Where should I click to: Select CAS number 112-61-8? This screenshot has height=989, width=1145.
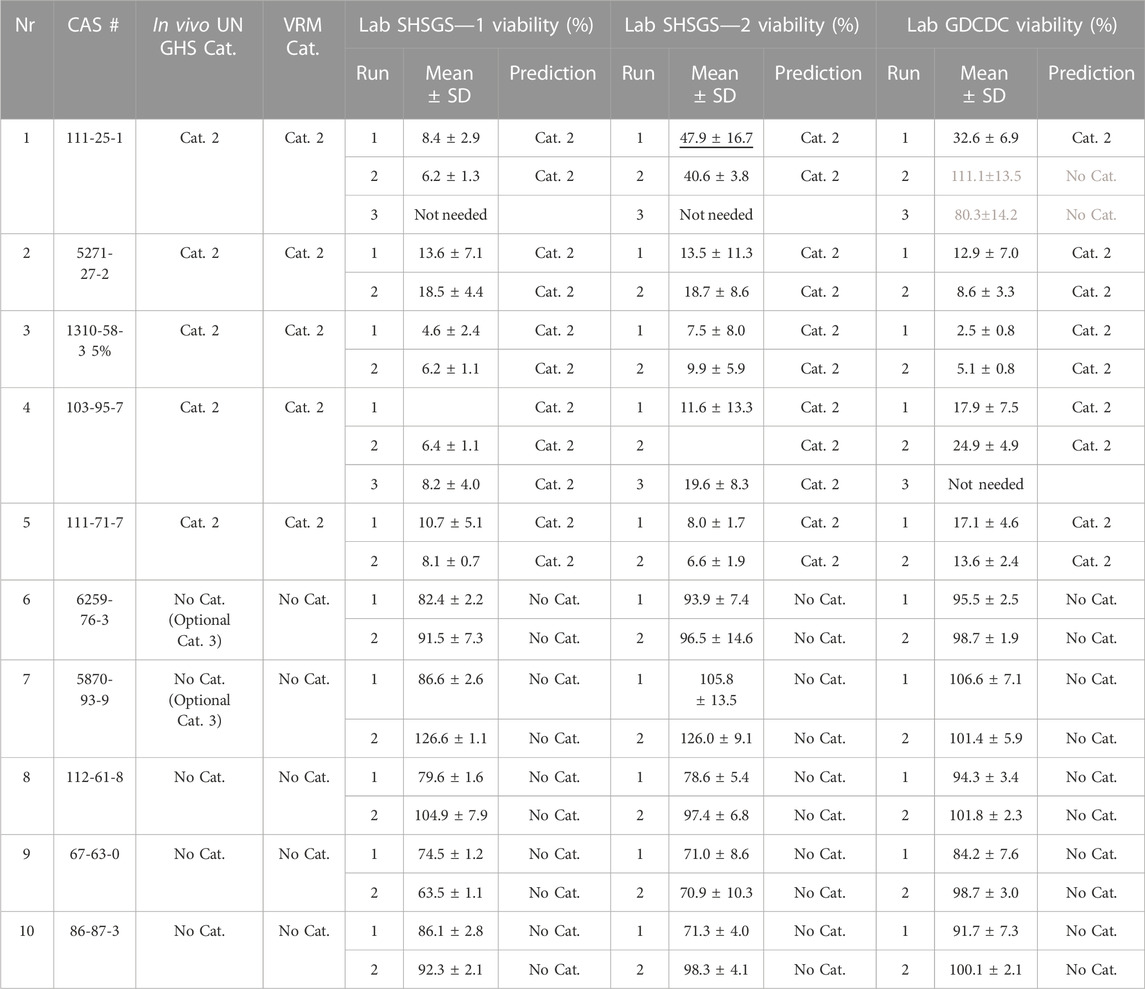(x=94, y=777)
